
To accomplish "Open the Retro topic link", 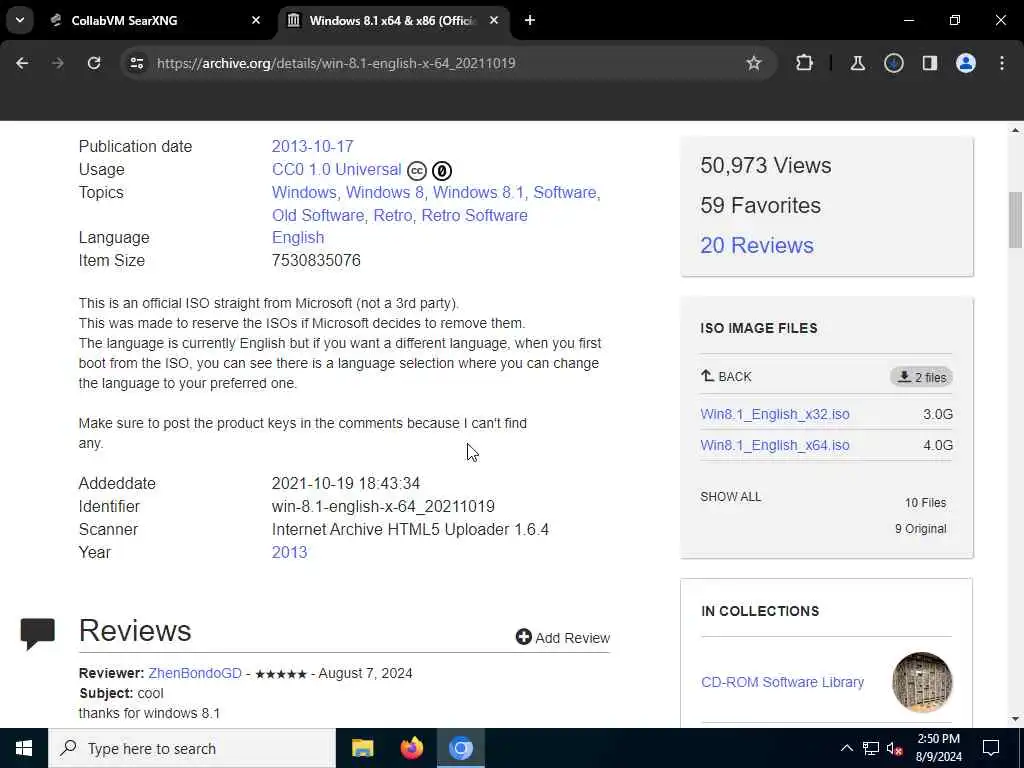I will point(392,216).
